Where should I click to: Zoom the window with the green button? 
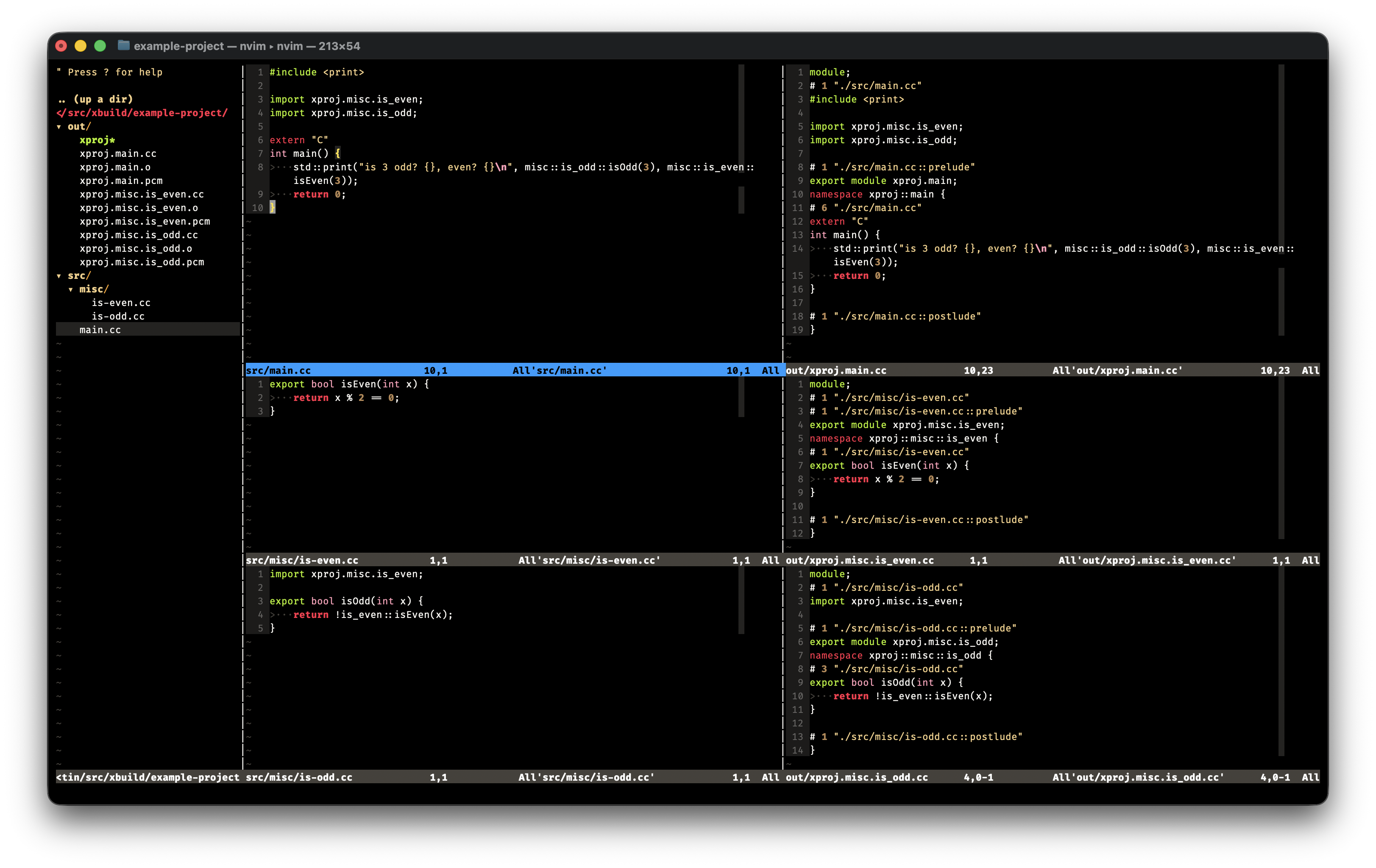(x=100, y=46)
